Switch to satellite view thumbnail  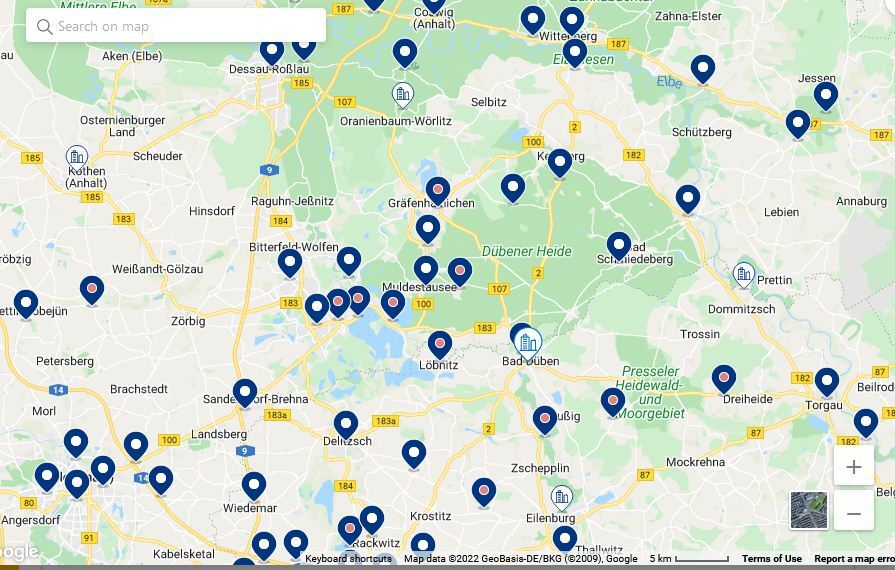point(809,510)
